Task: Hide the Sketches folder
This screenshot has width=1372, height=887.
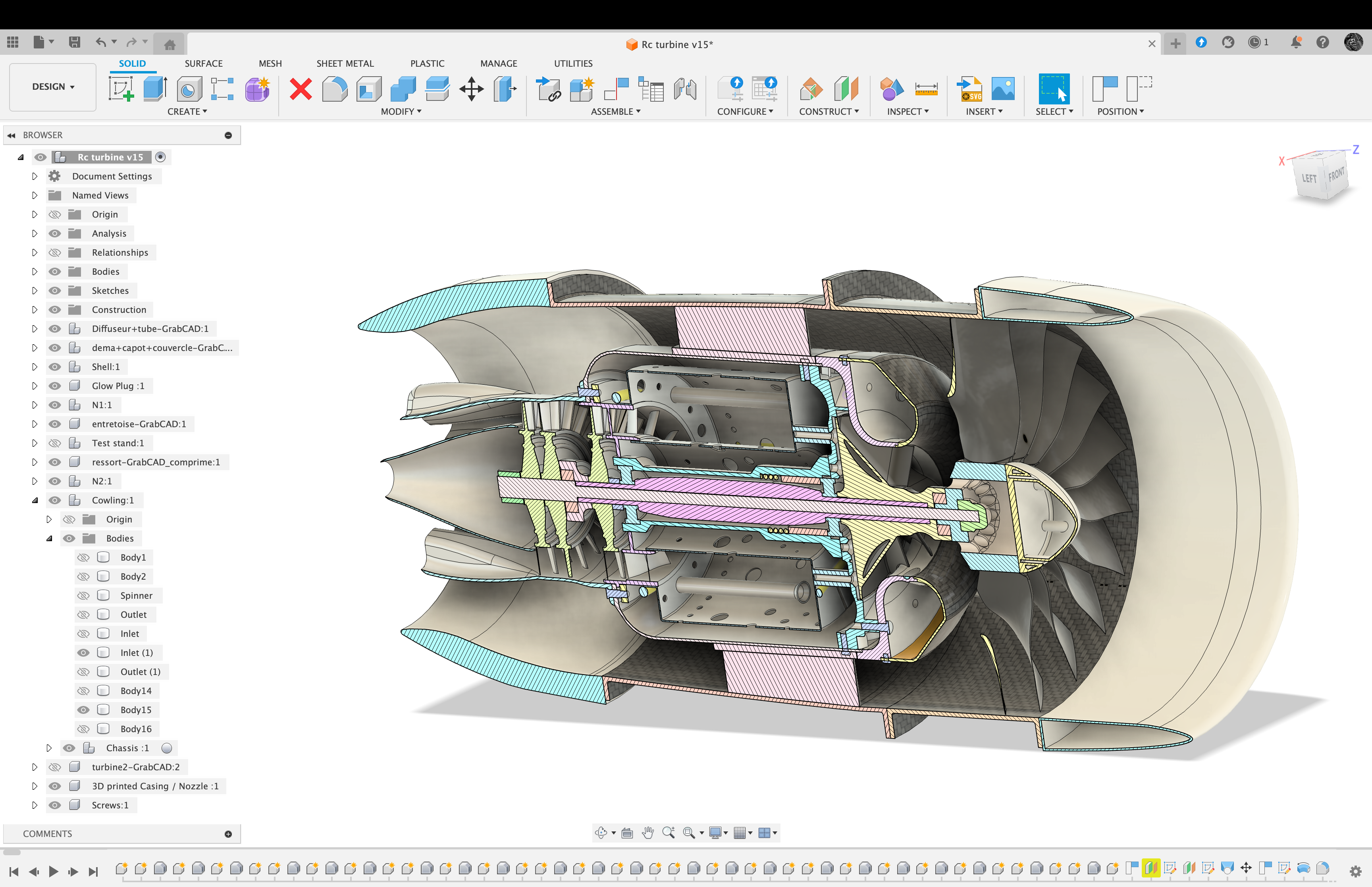Action: click(55, 290)
